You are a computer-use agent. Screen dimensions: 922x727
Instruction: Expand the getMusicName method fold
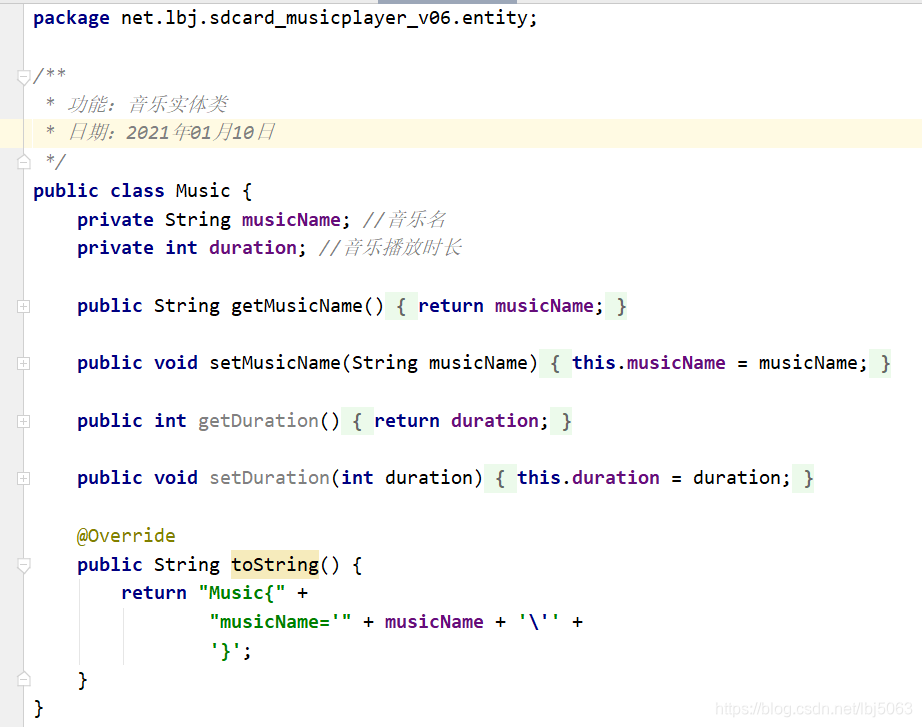click(24, 306)
